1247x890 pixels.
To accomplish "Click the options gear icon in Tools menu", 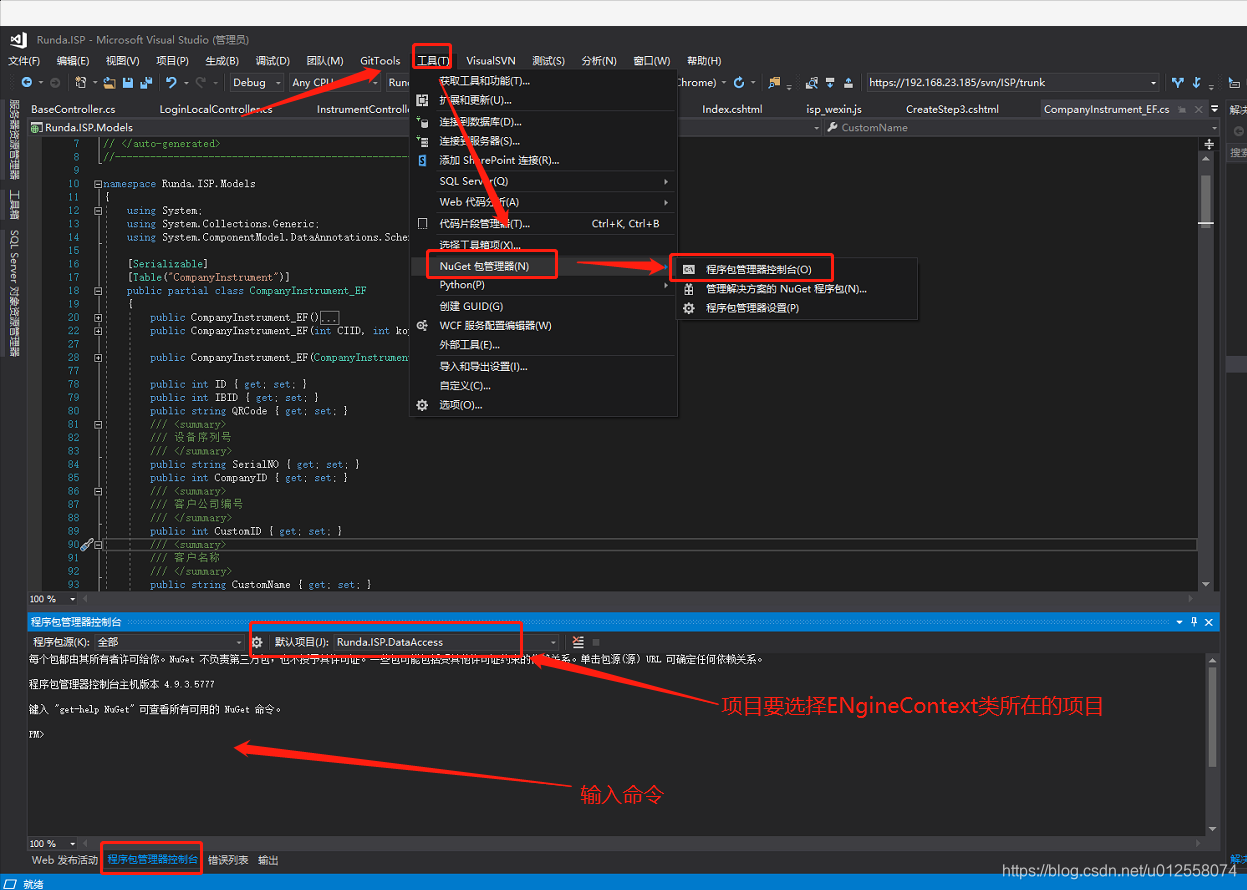I will 422,405.
